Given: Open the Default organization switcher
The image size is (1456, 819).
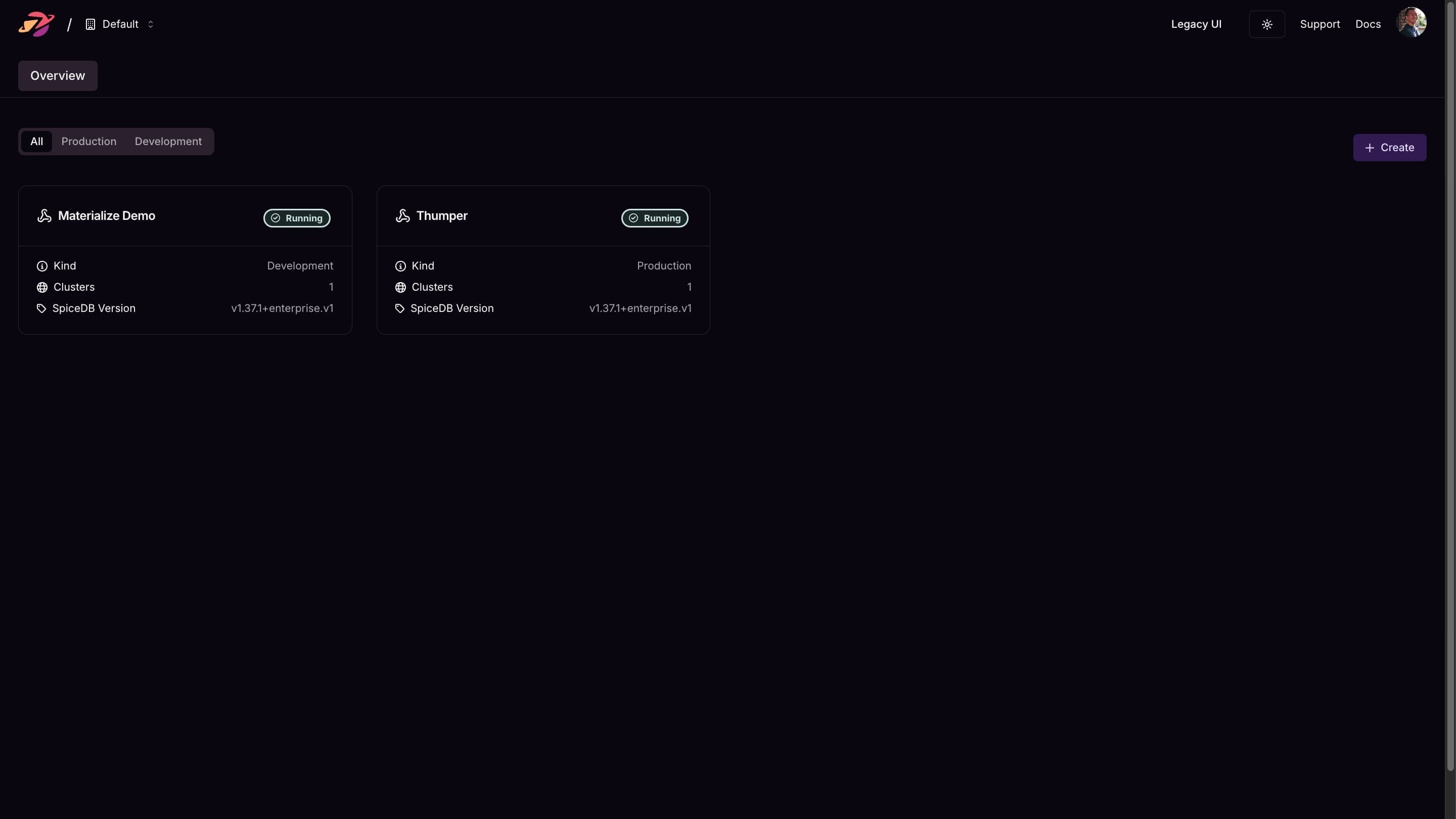Looking at the screenshot, I should coord(120,24).
